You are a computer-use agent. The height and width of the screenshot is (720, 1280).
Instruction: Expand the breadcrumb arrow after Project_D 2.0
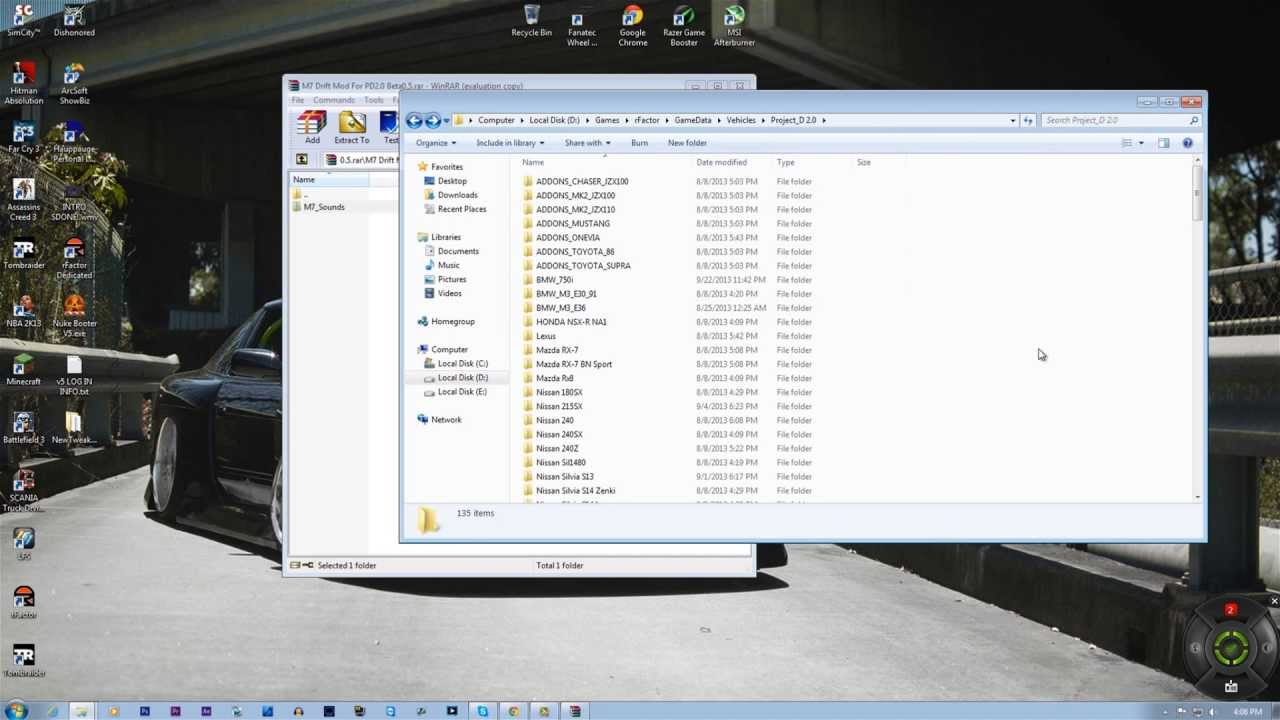[x=824, y=120]
